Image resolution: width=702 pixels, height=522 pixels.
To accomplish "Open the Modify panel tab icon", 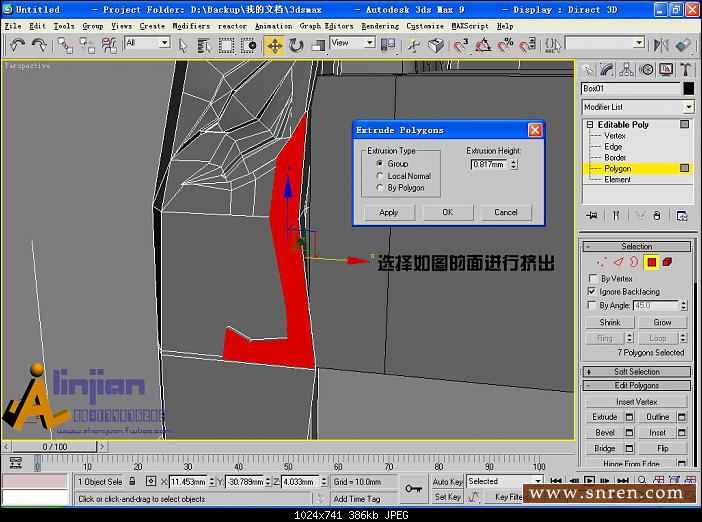I will tap(607, 69).
